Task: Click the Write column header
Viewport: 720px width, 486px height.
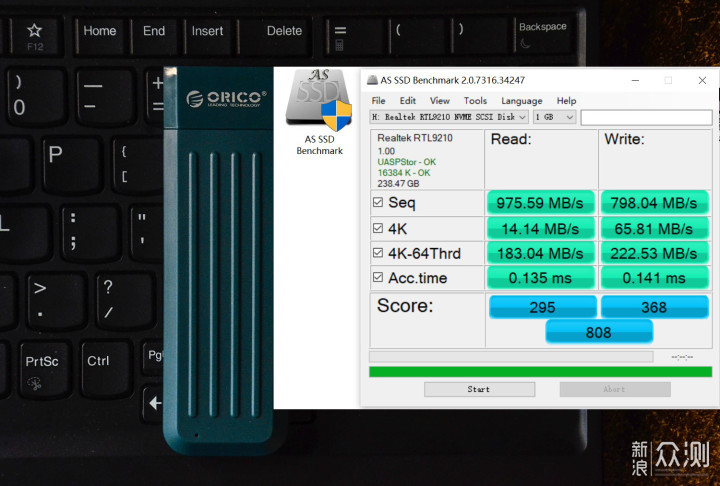Action: tap(624, 139)
